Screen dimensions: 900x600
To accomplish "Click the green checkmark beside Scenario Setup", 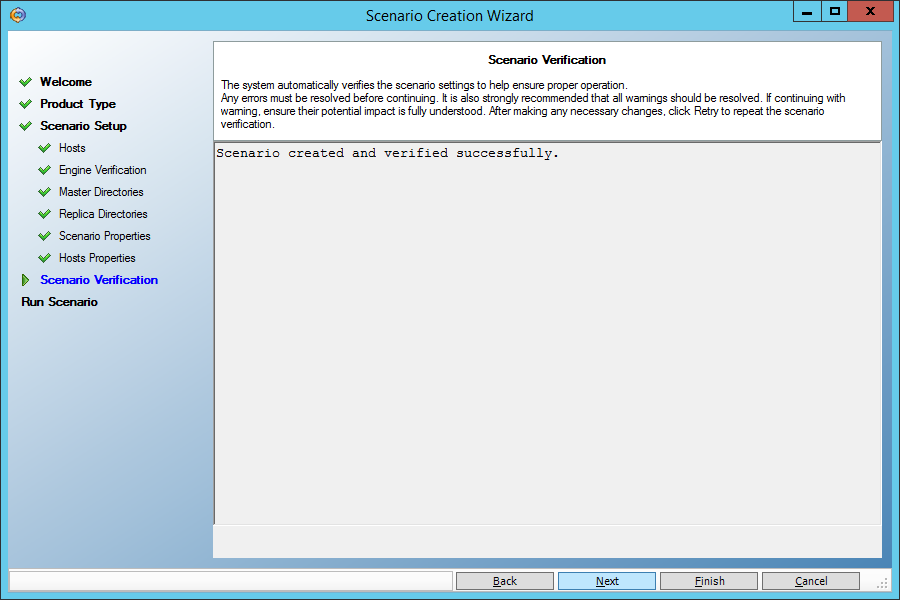I will 25,126.
